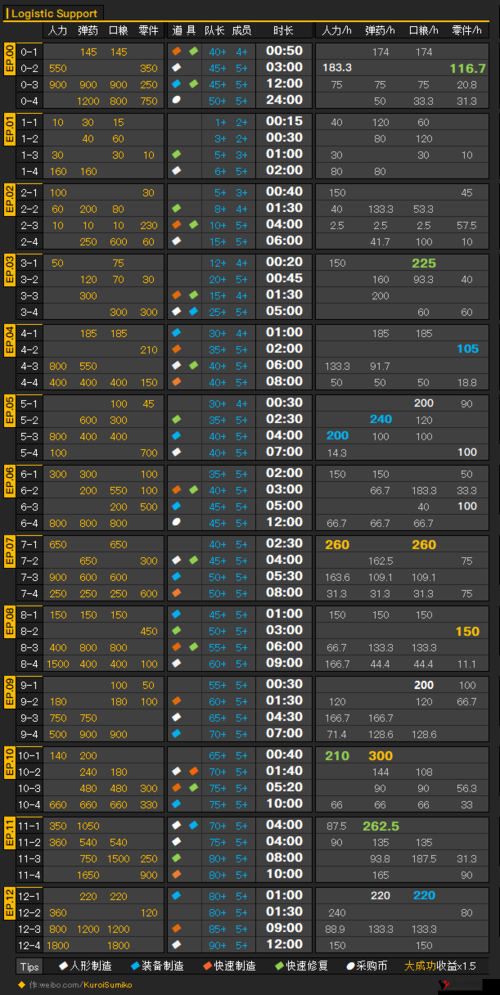
Task: Click the 时长 column header
Action: 283,30
